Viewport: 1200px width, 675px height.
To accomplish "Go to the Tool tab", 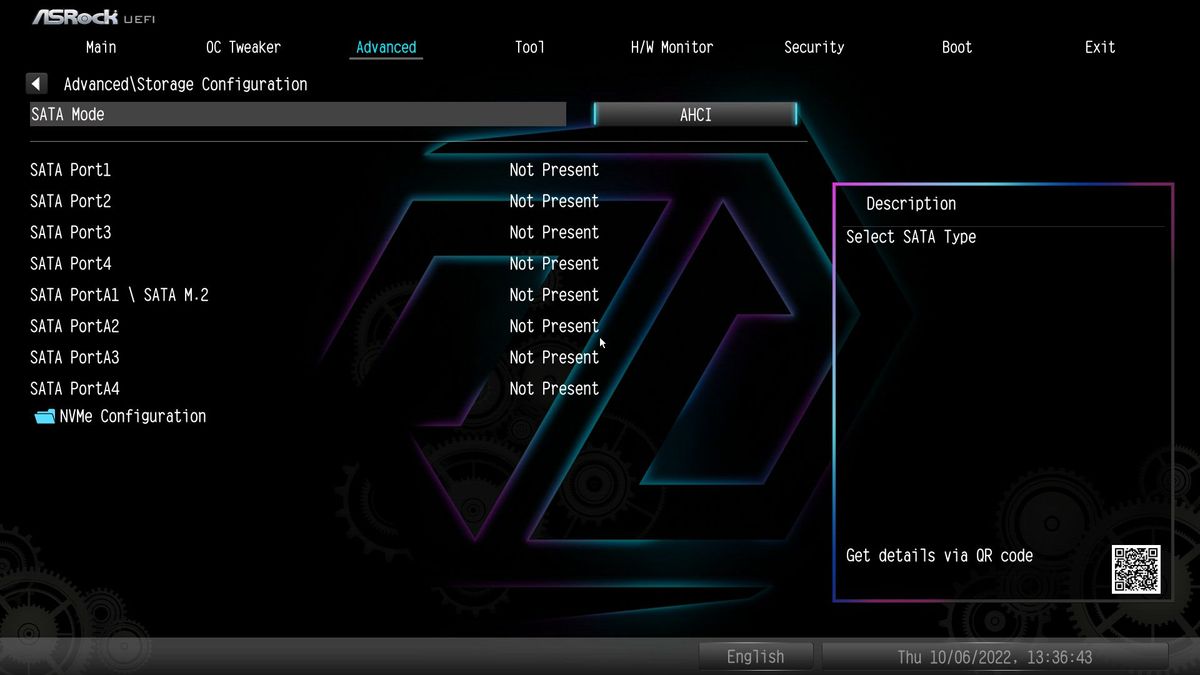I will (530, 47).
